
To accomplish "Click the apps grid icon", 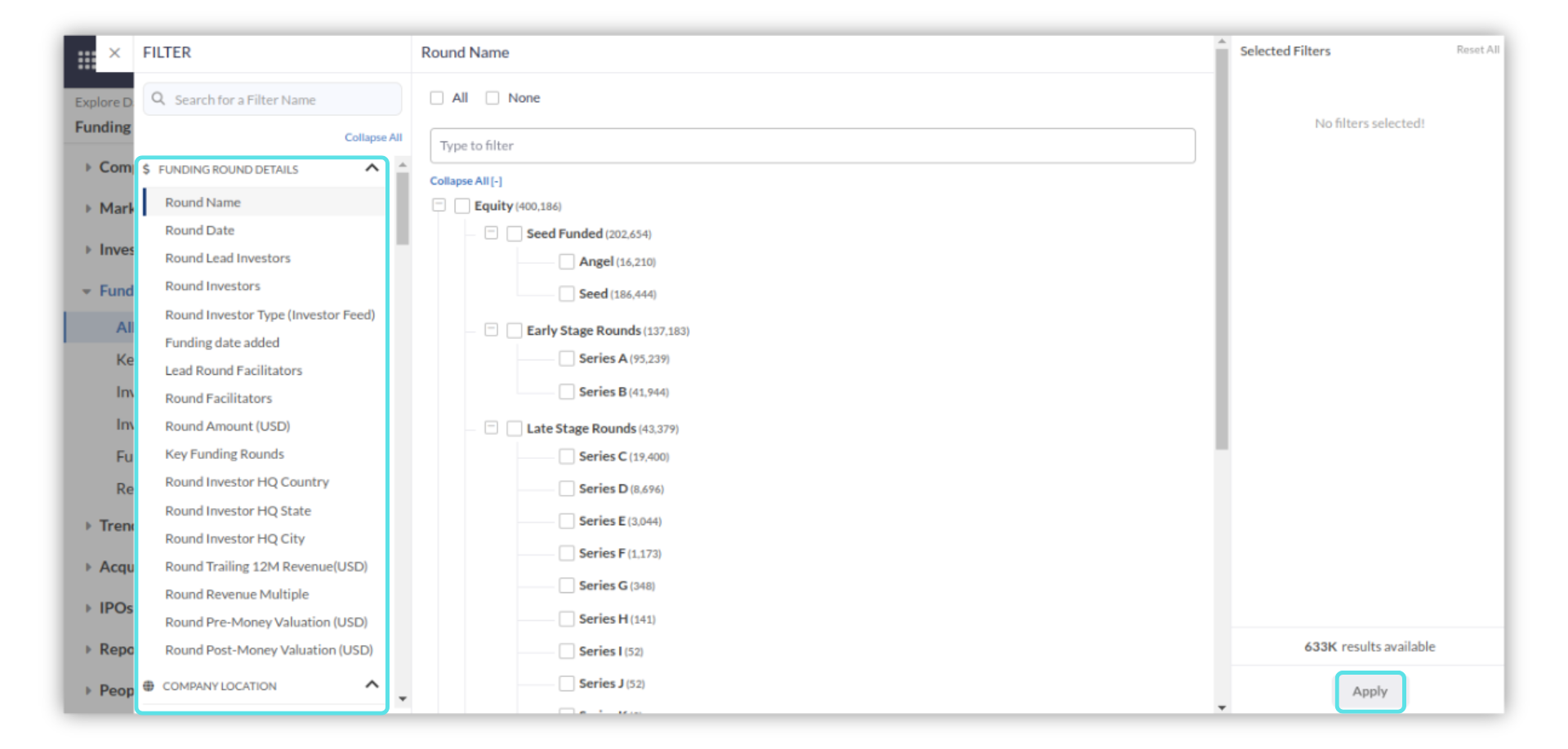I will click(86, 60).
